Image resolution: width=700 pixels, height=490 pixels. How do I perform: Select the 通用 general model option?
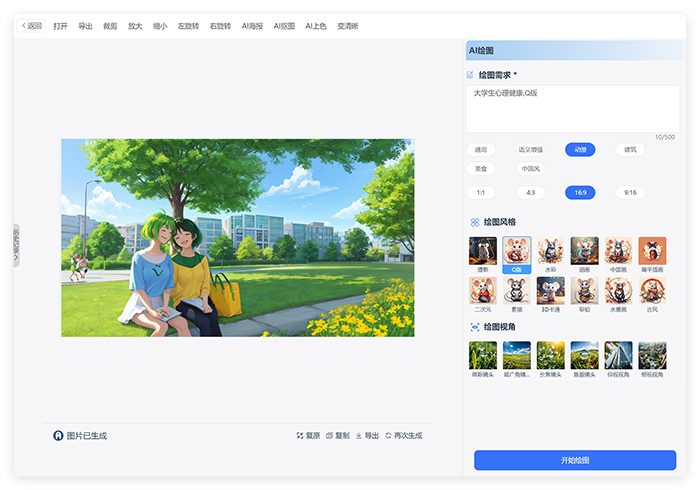click(x=480, y=150)
